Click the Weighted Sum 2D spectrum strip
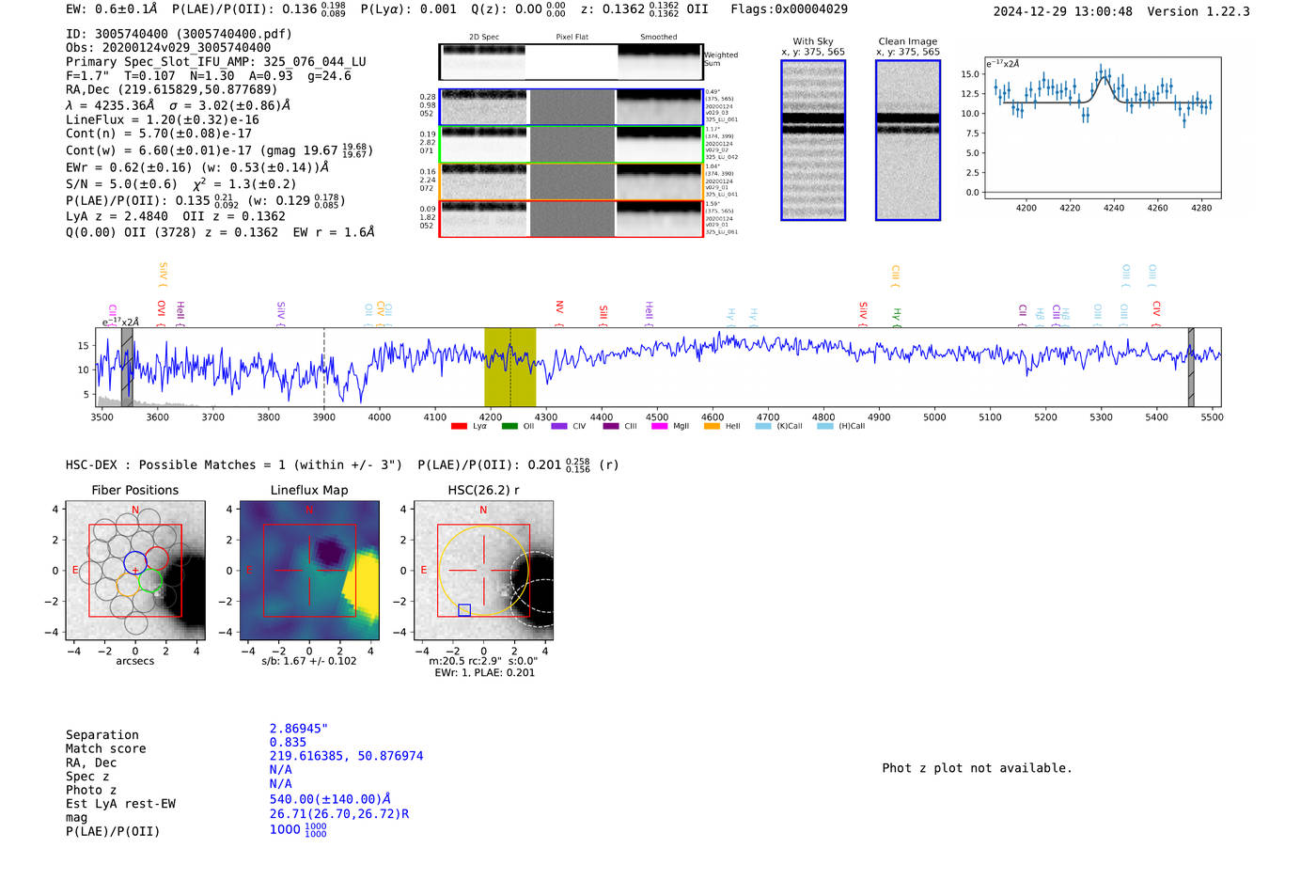 tap(571, 62)
